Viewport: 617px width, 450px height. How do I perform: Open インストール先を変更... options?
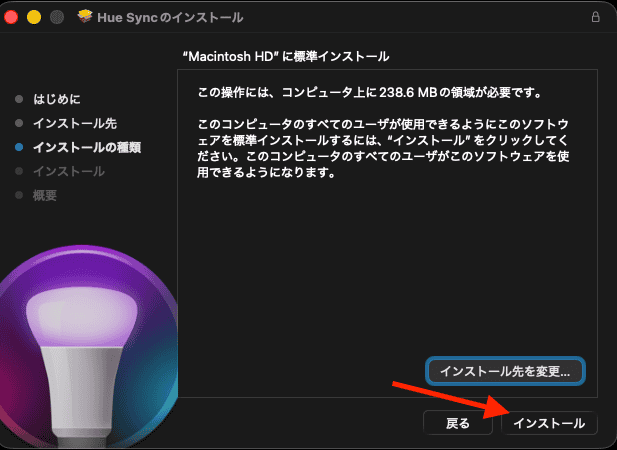pyautogui.click(x=505, y=371)
